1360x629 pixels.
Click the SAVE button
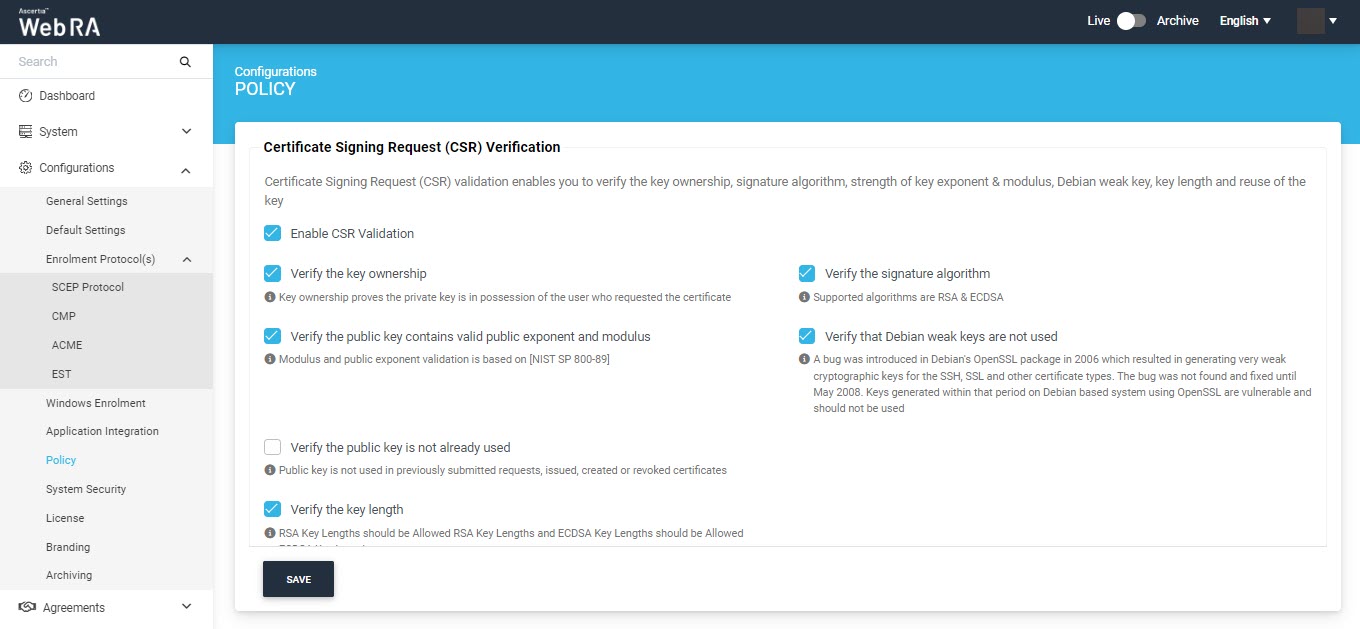(298, 579)
